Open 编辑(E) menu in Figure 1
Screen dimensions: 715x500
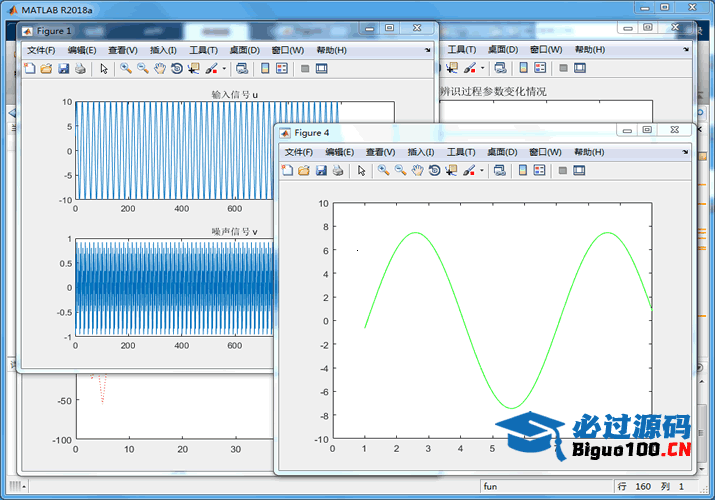(82, 50)
